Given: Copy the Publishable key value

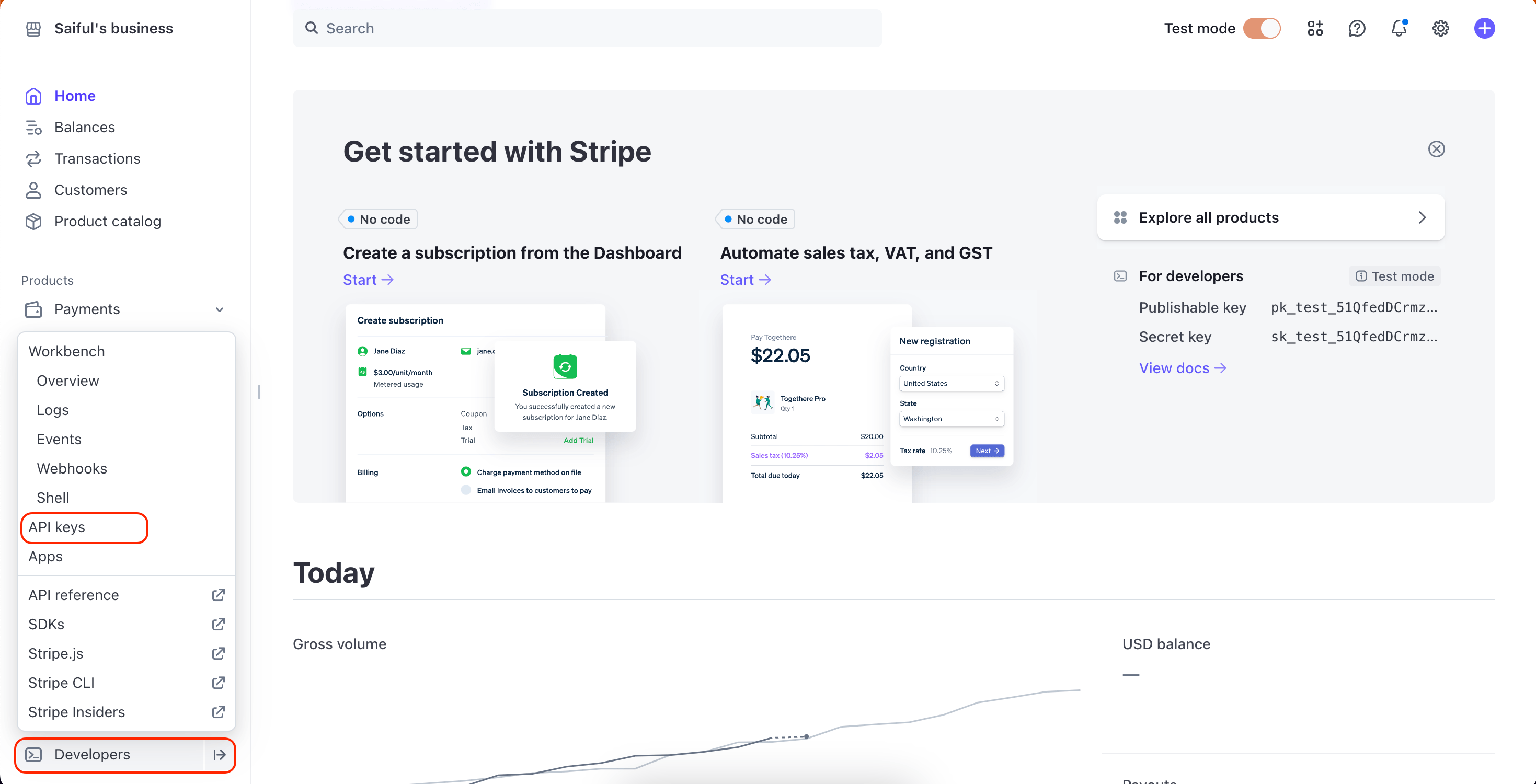Looking at the screenshot, I should pyautogui.click(x=1354, y=308).
